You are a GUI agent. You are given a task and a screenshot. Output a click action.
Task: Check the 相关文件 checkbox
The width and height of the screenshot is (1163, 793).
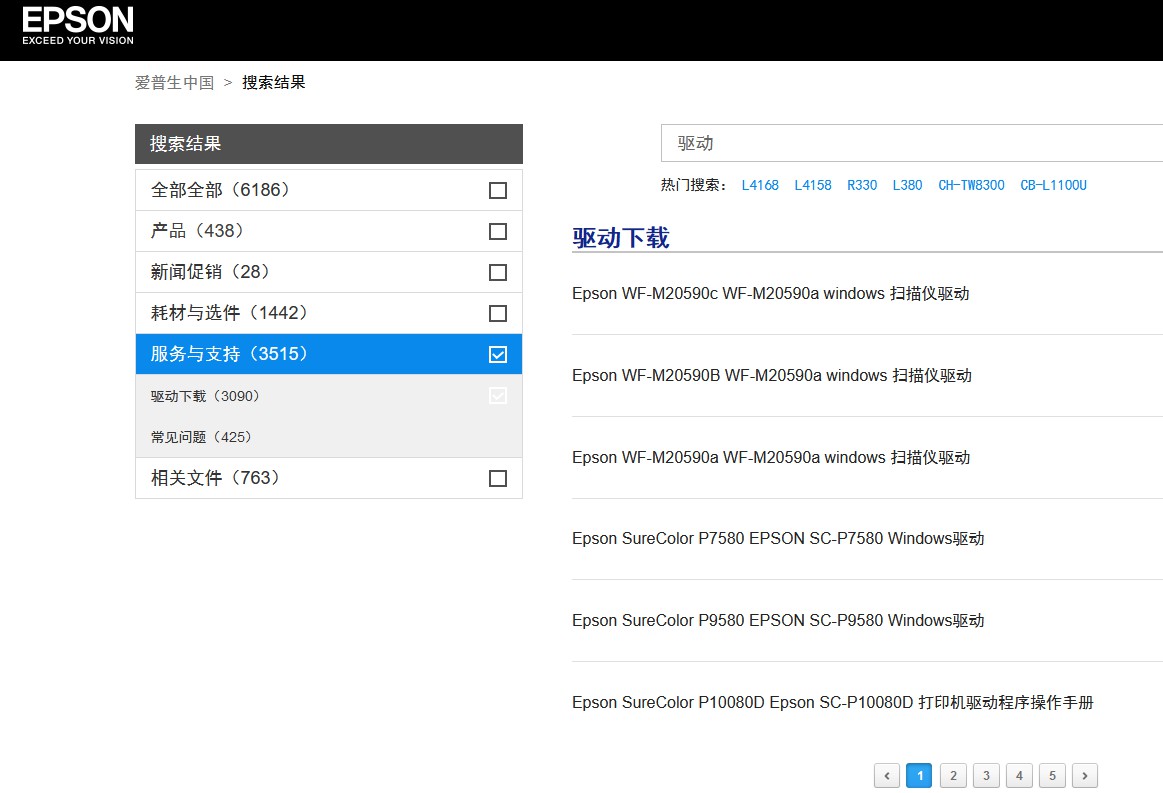click(497, 478)
